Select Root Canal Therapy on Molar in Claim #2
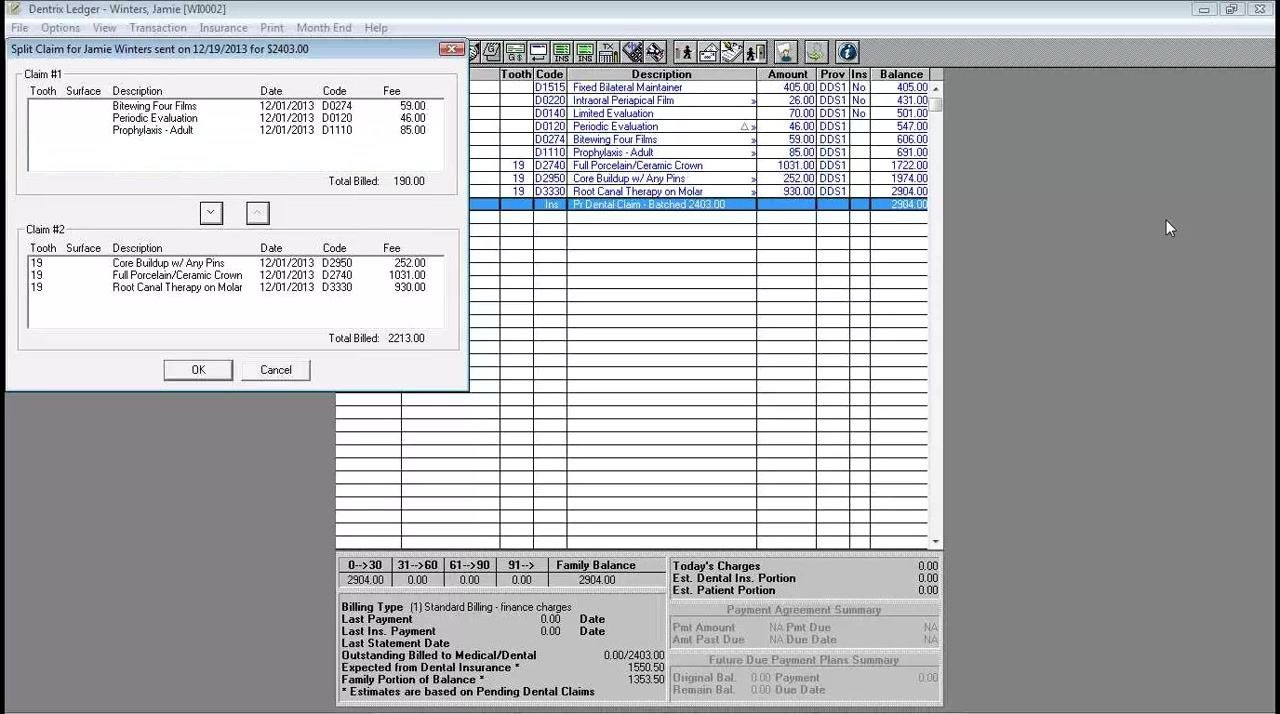The width and height of the screenshot is (1280, 714). pyautogui.click(x=236, y=287)
